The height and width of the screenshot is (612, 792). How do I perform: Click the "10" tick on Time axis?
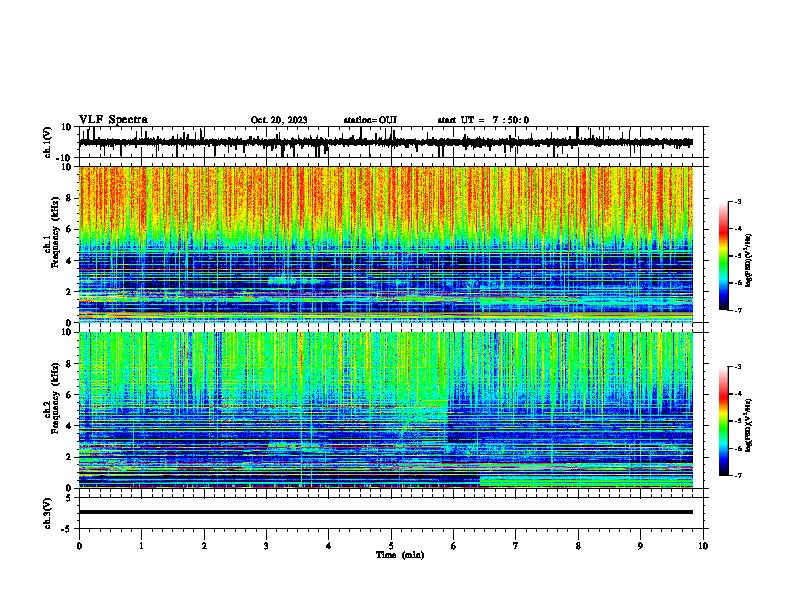703,546
